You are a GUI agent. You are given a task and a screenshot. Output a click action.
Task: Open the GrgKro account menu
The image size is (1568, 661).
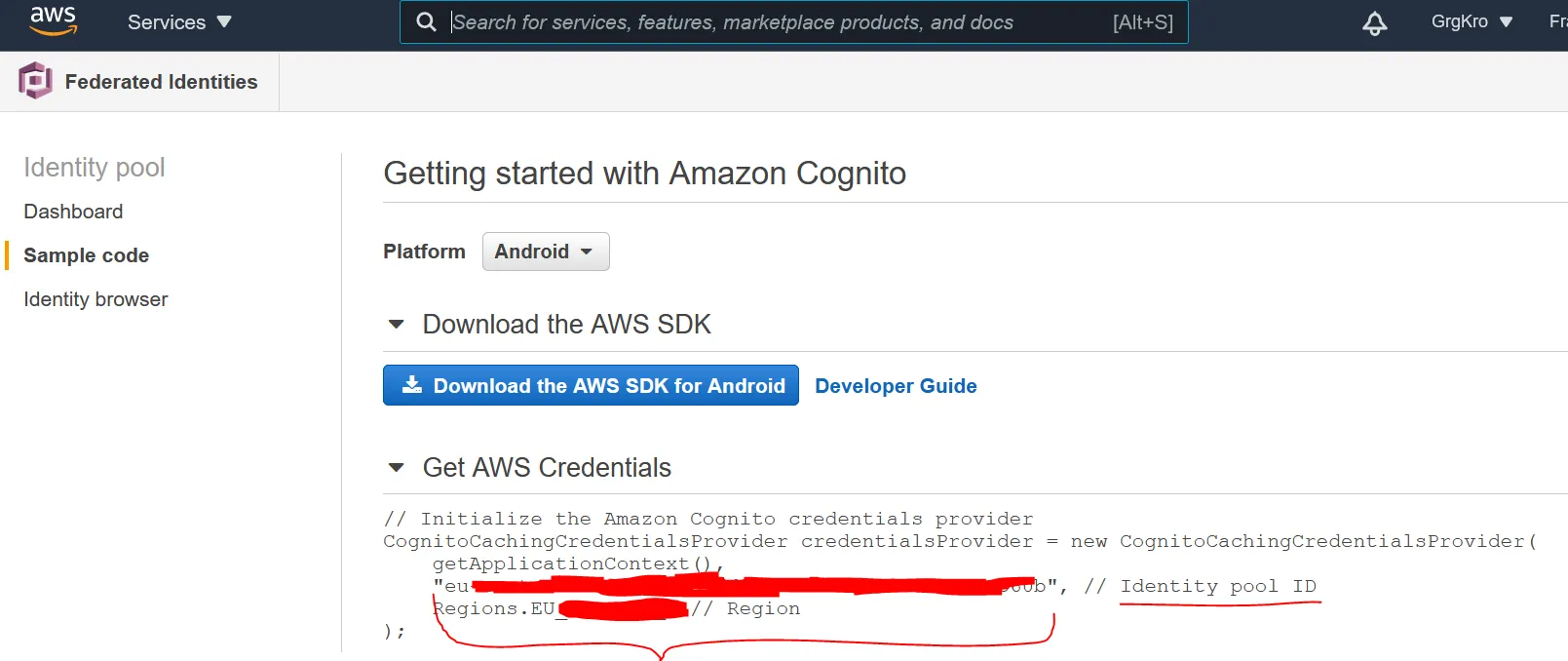pyautogui.click(x=1471, y=22)
